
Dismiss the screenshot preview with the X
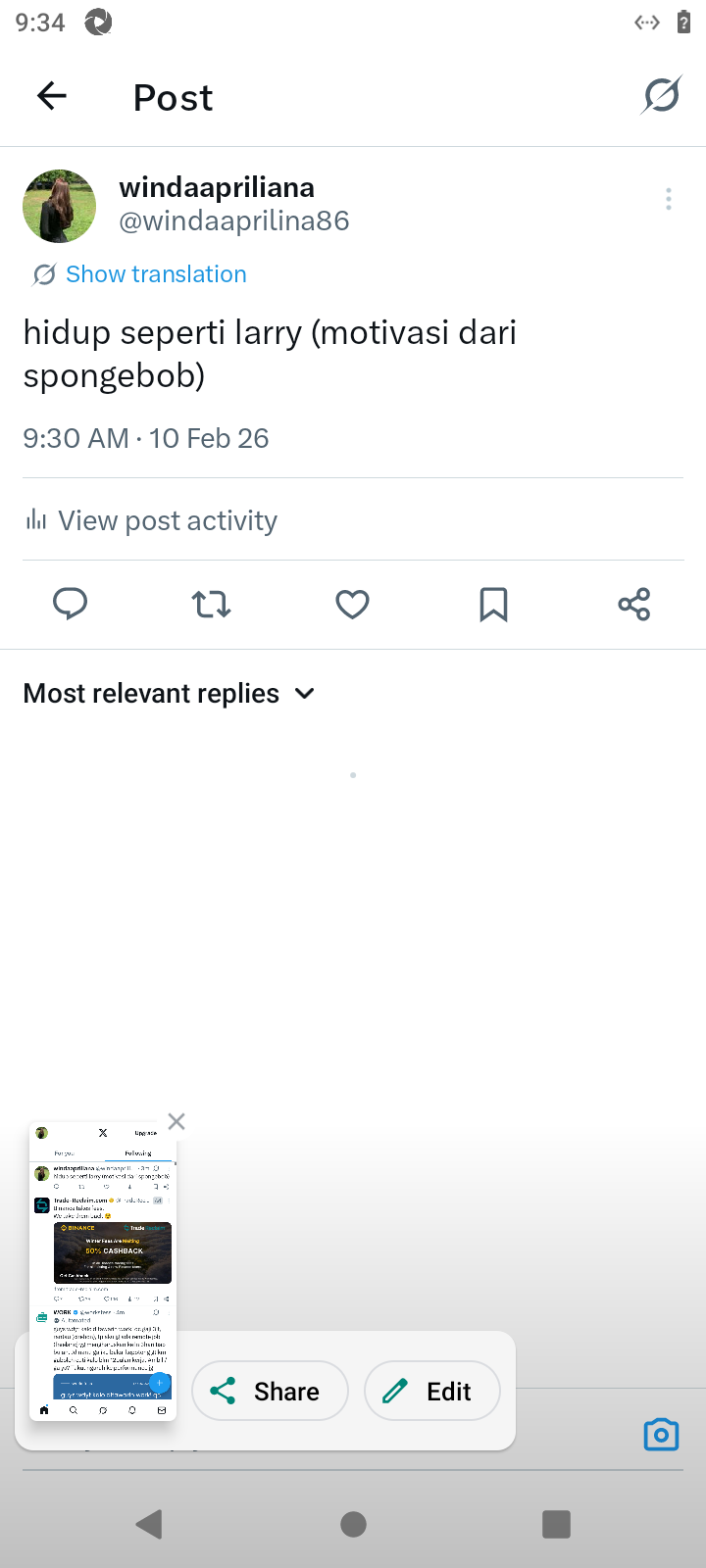[x=176, y=1121]
